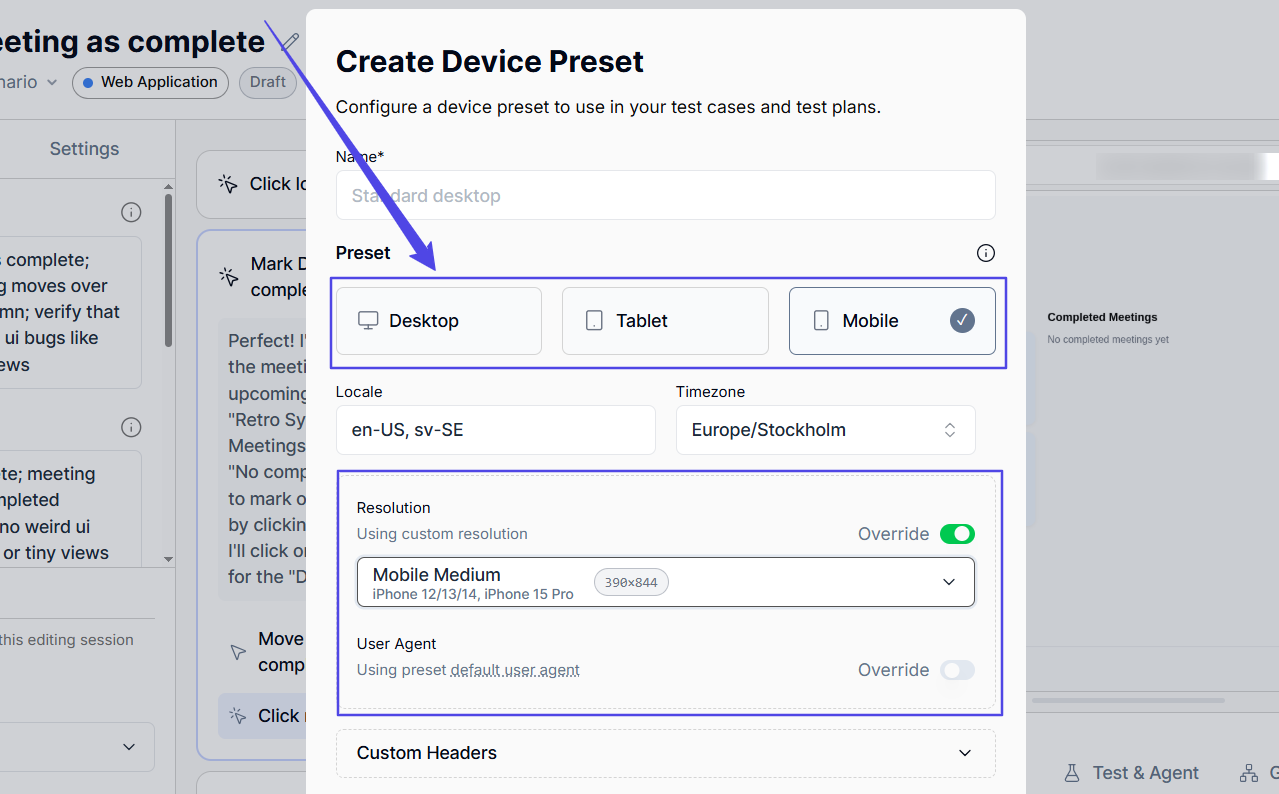Click the Web Application badge
This screenshot has height=794, width=1279.
[150, 83]
